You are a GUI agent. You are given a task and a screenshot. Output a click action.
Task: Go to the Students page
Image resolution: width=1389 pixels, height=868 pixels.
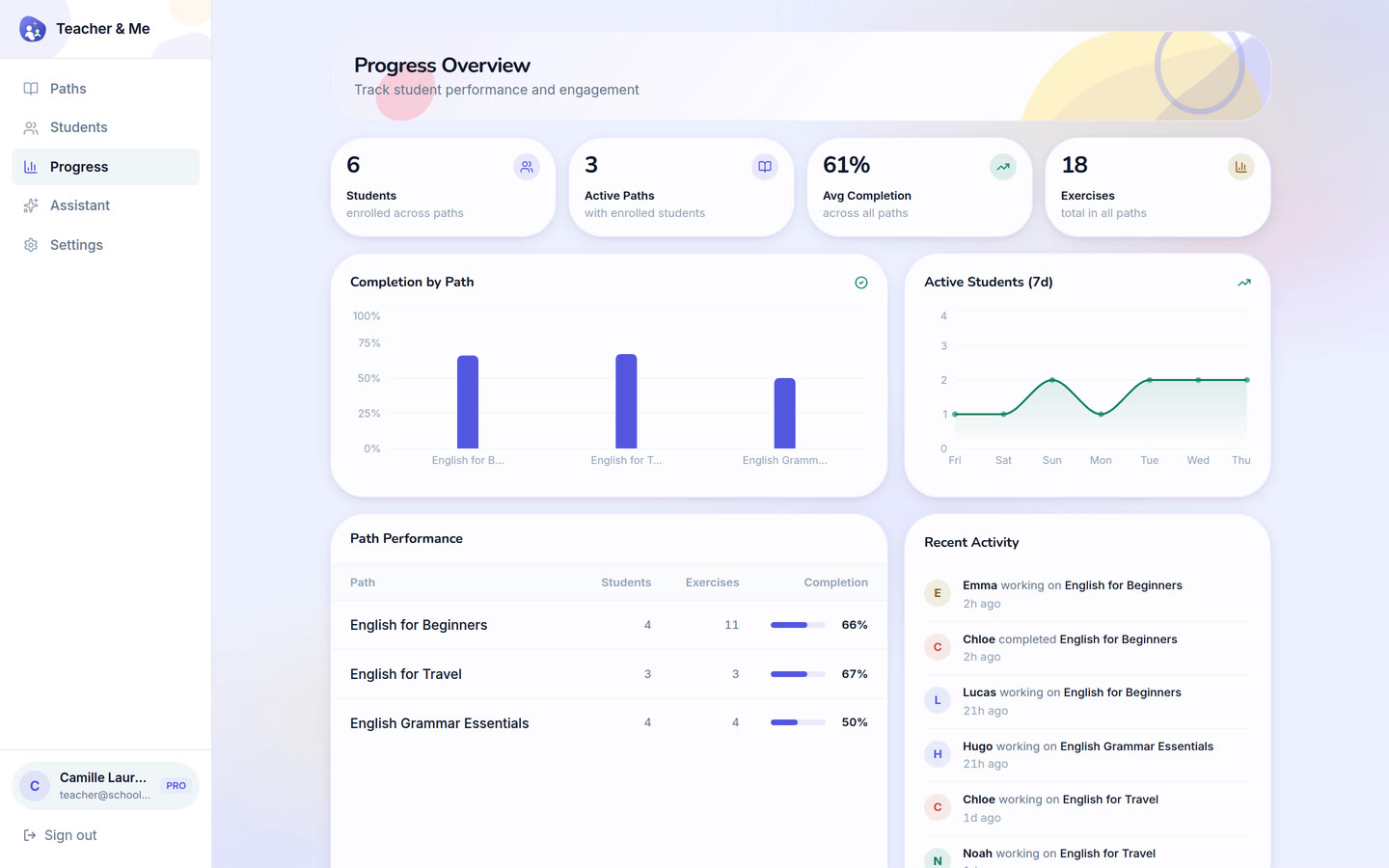(105, 127)
